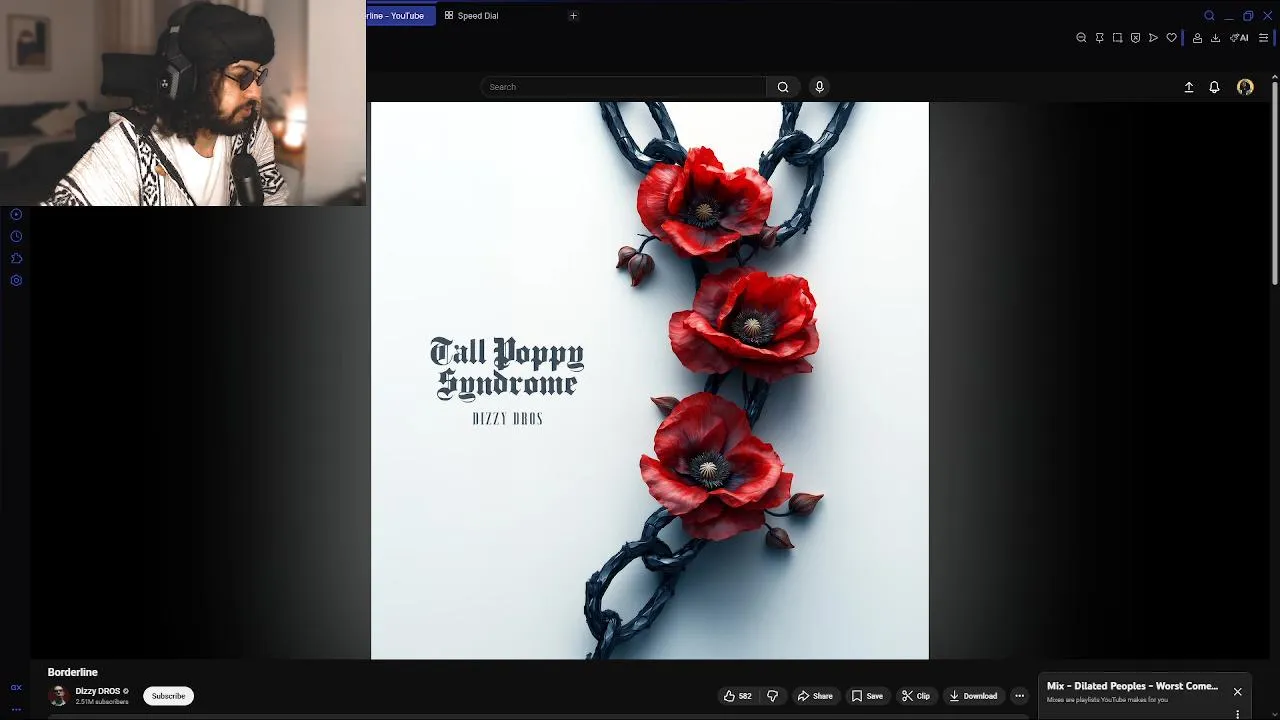The height and width of the screenshot is (720, 1280).
Task: Click the Borderline video title
Action: click(73, 672)
